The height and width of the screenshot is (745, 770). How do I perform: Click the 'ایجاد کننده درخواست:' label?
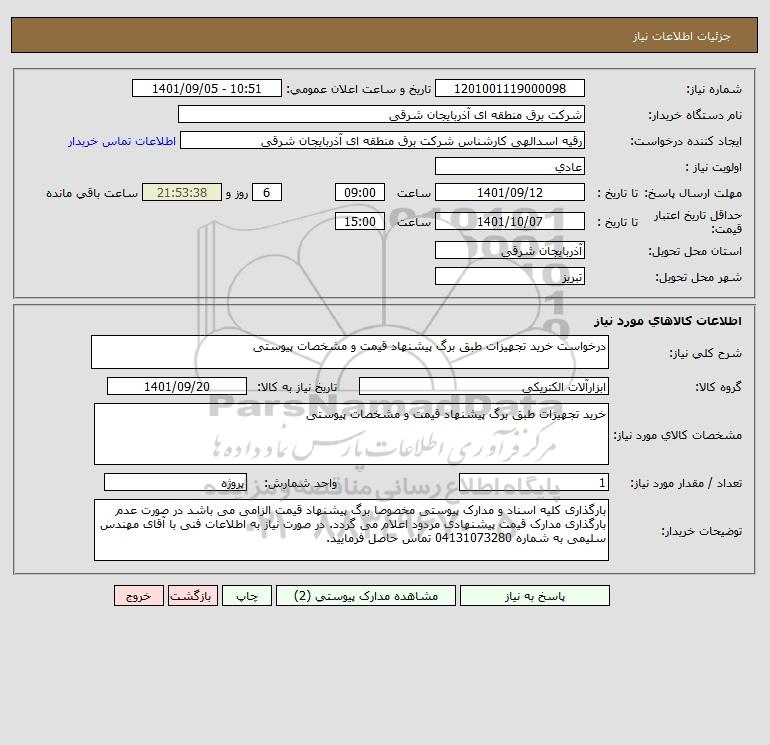pyautogui.click(x=686, y=141)
